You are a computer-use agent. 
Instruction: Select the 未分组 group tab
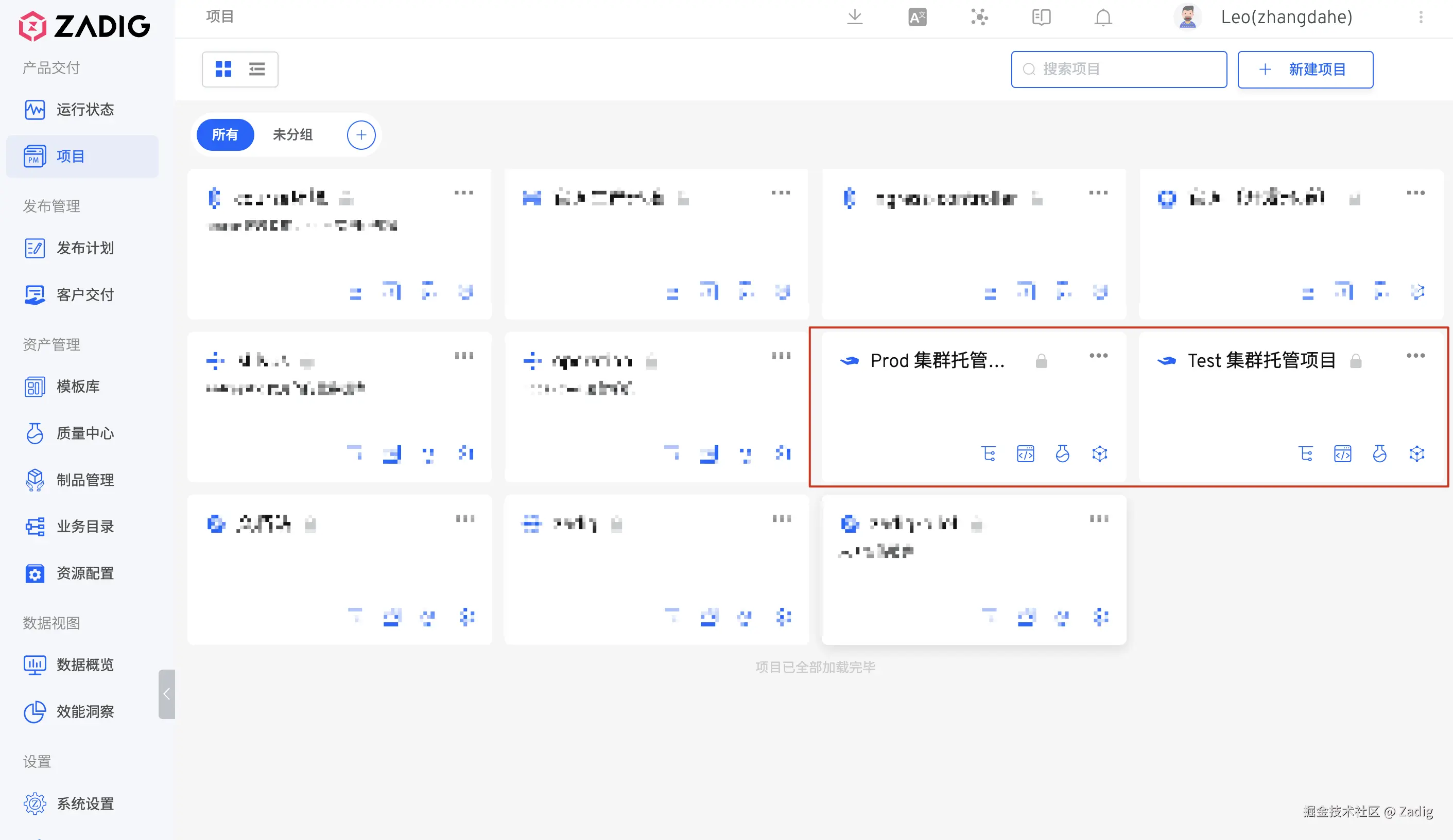pyautogui.click(x=292, y=134)
